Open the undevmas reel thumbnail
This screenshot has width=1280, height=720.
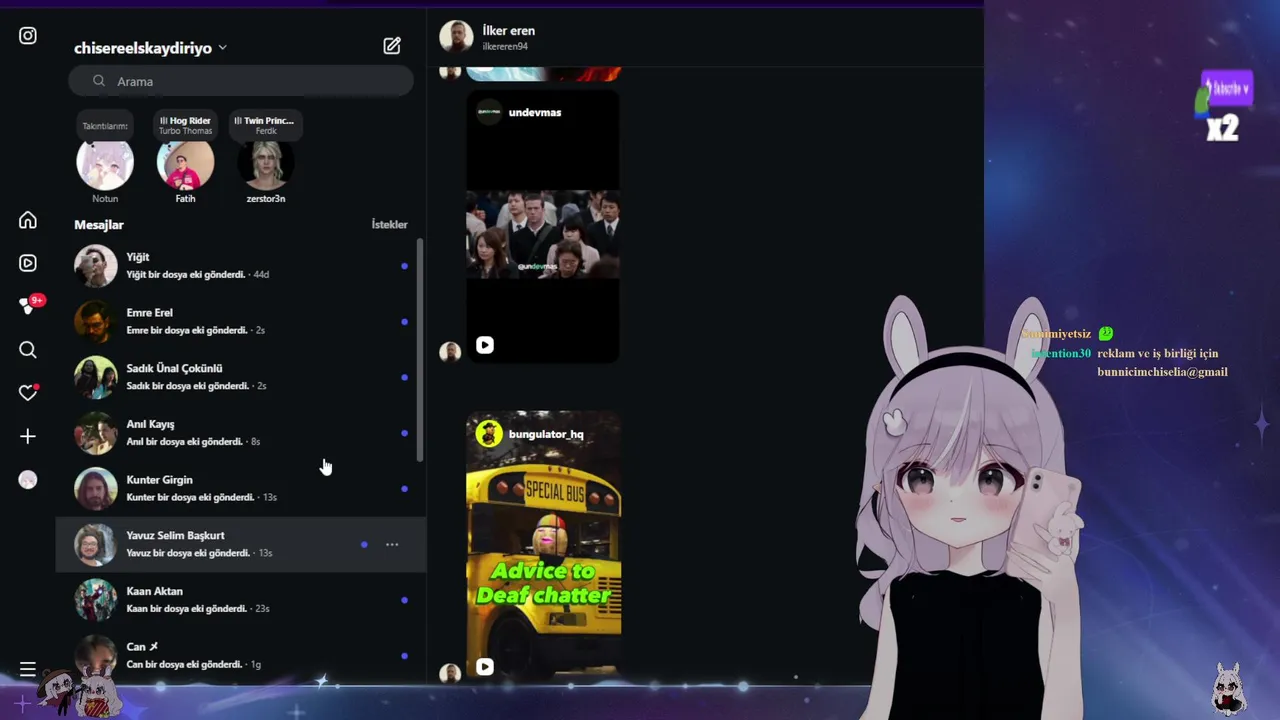(543, 227)
